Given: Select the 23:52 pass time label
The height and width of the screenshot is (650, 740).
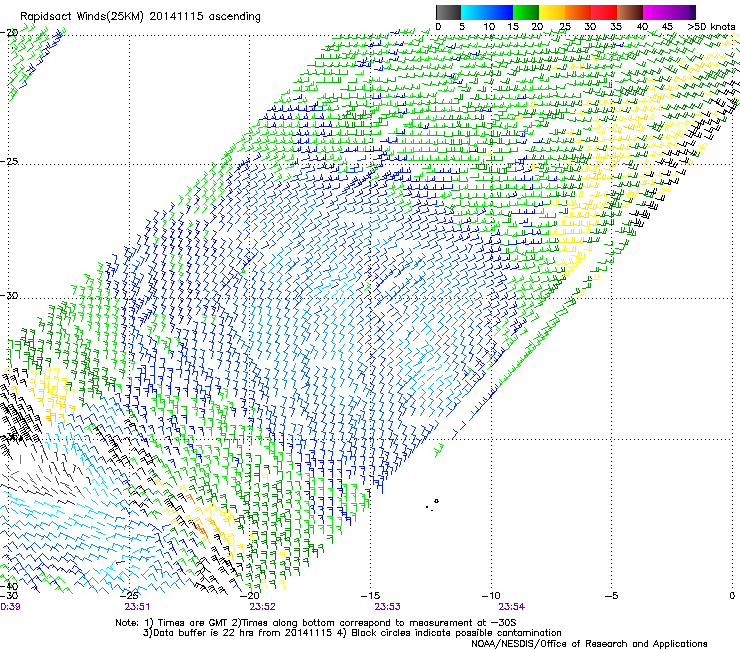Looking at the screenshot, I should 262,607.
